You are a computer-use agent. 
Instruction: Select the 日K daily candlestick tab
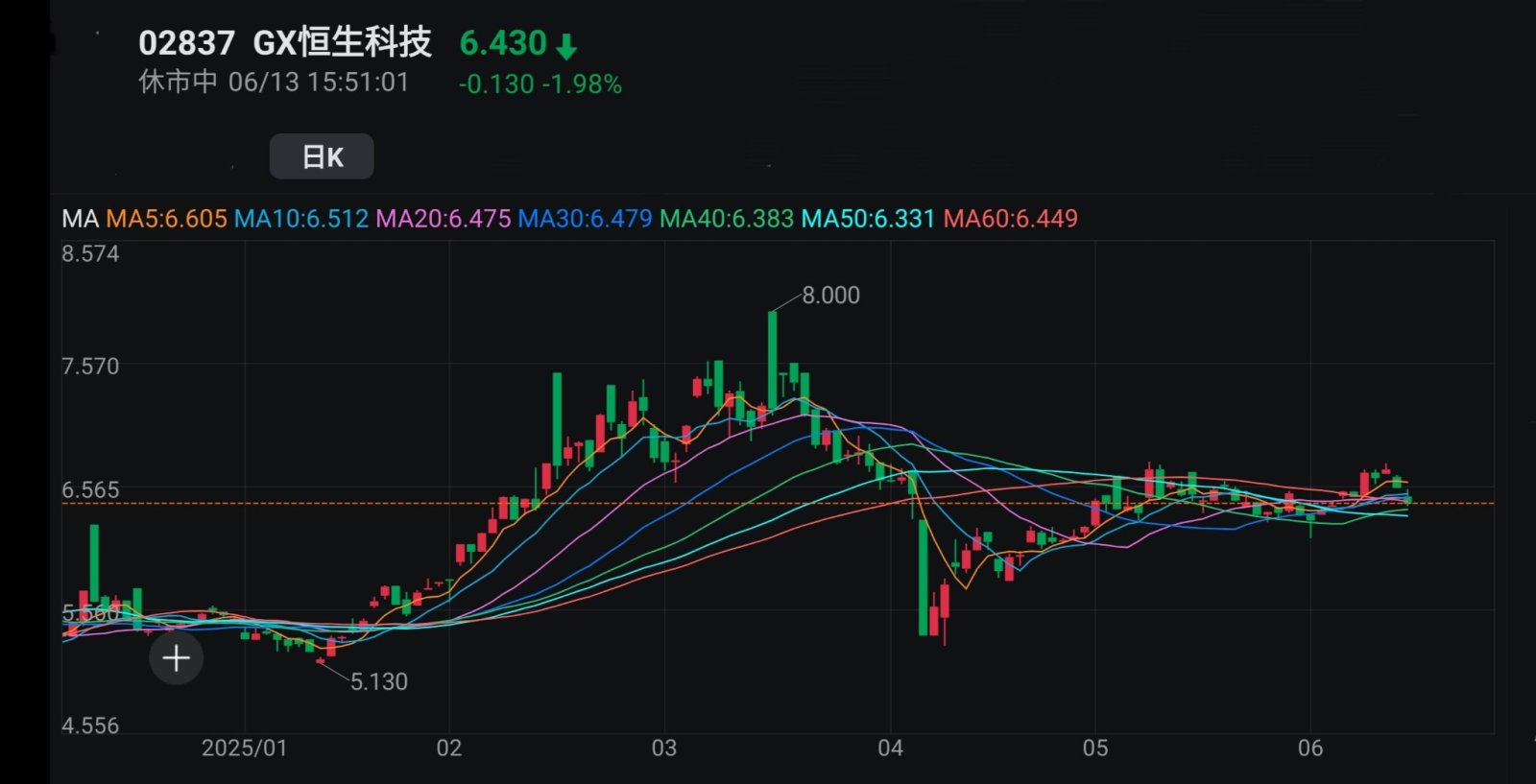pos(322,156)
